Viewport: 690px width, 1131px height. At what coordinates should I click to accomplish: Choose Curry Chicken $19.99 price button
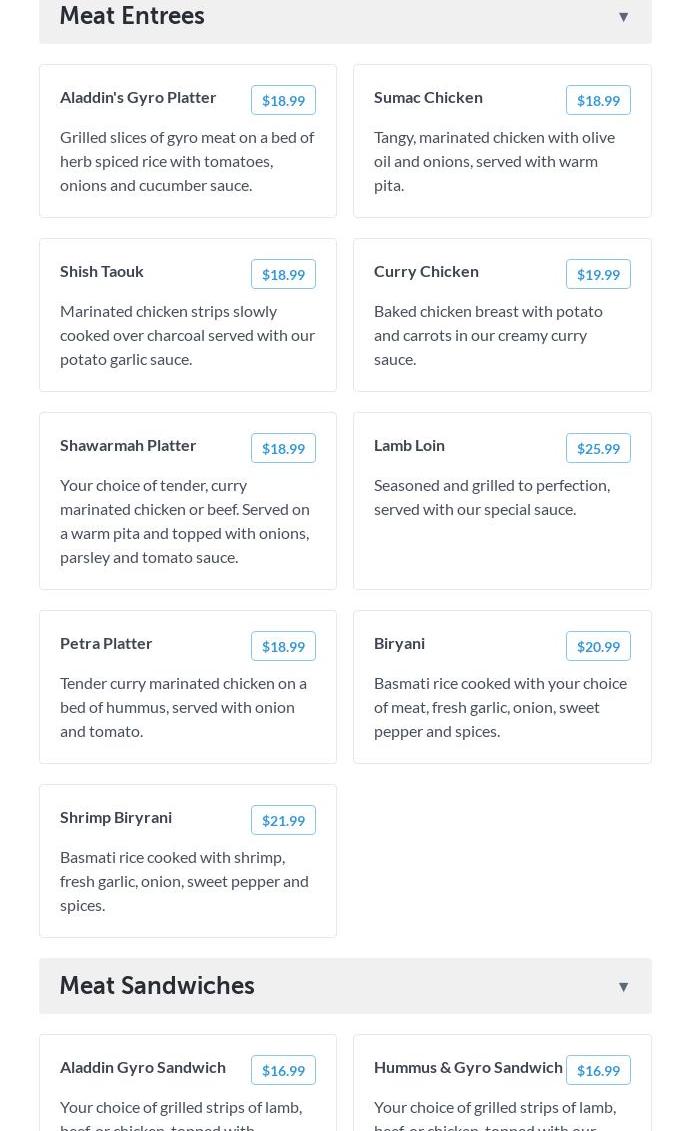(x=598, y=274)
